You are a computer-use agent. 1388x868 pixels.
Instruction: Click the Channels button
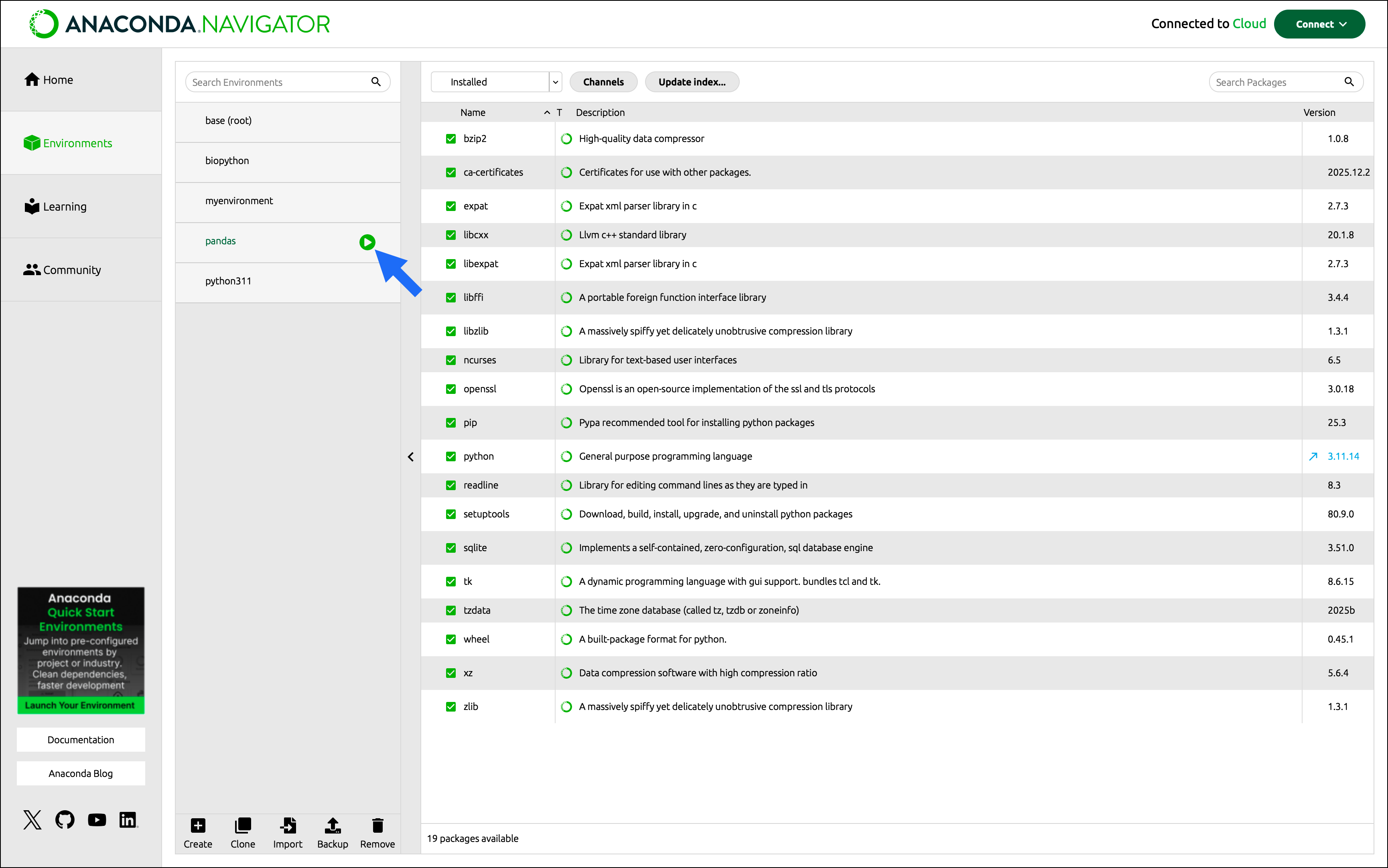(x=603, y=82)
